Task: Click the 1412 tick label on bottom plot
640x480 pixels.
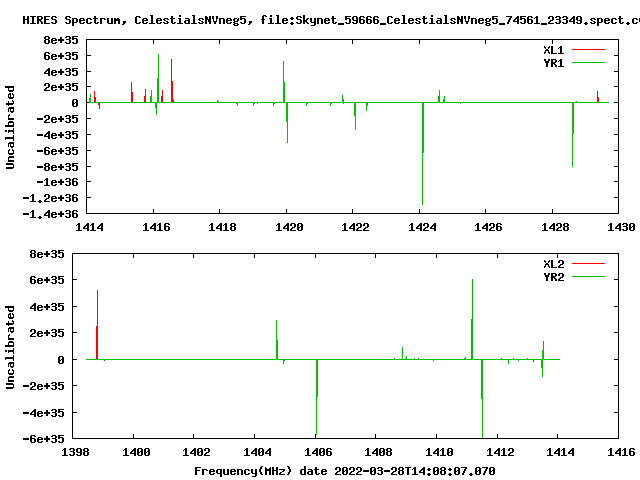Action: [500, 452]
